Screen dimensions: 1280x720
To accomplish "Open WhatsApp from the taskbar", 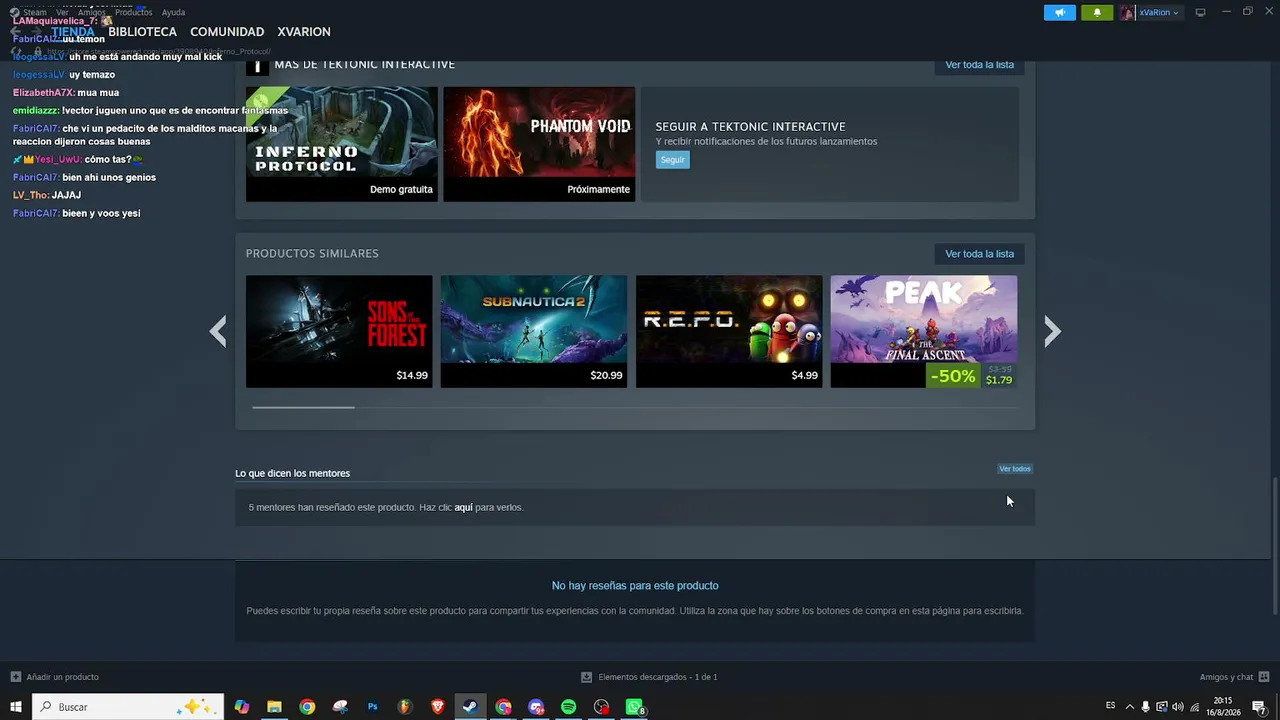I will pyautogui.click(x=634, y=707).
